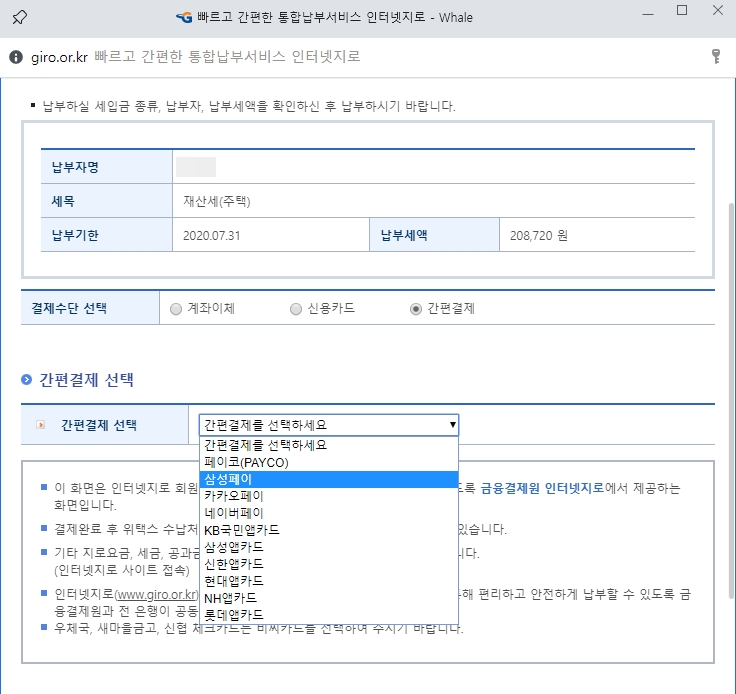Click the giro.or.kr address text
The image size is (736, 694).
[59, 57]
